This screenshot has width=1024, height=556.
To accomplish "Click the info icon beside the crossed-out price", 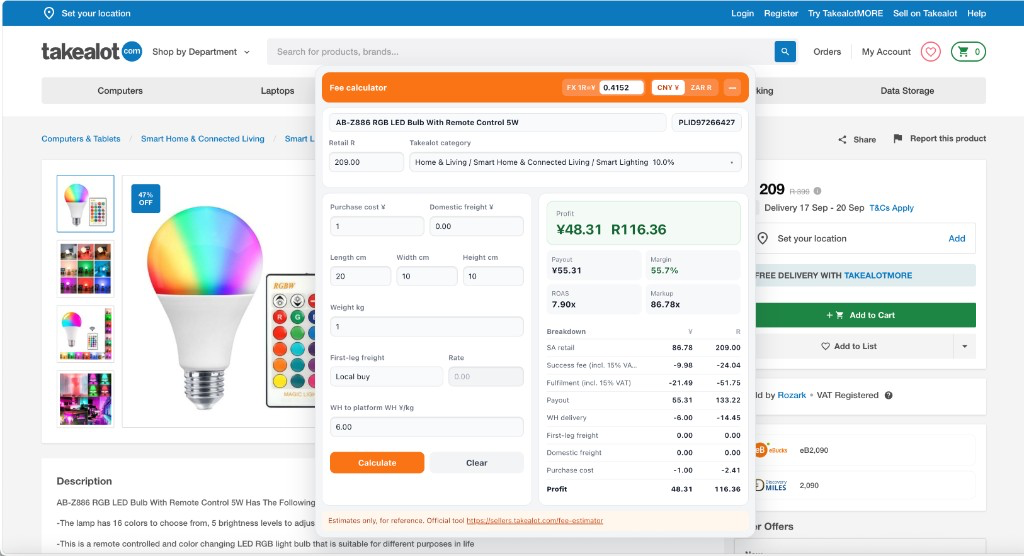I will [x=817, y=191].
